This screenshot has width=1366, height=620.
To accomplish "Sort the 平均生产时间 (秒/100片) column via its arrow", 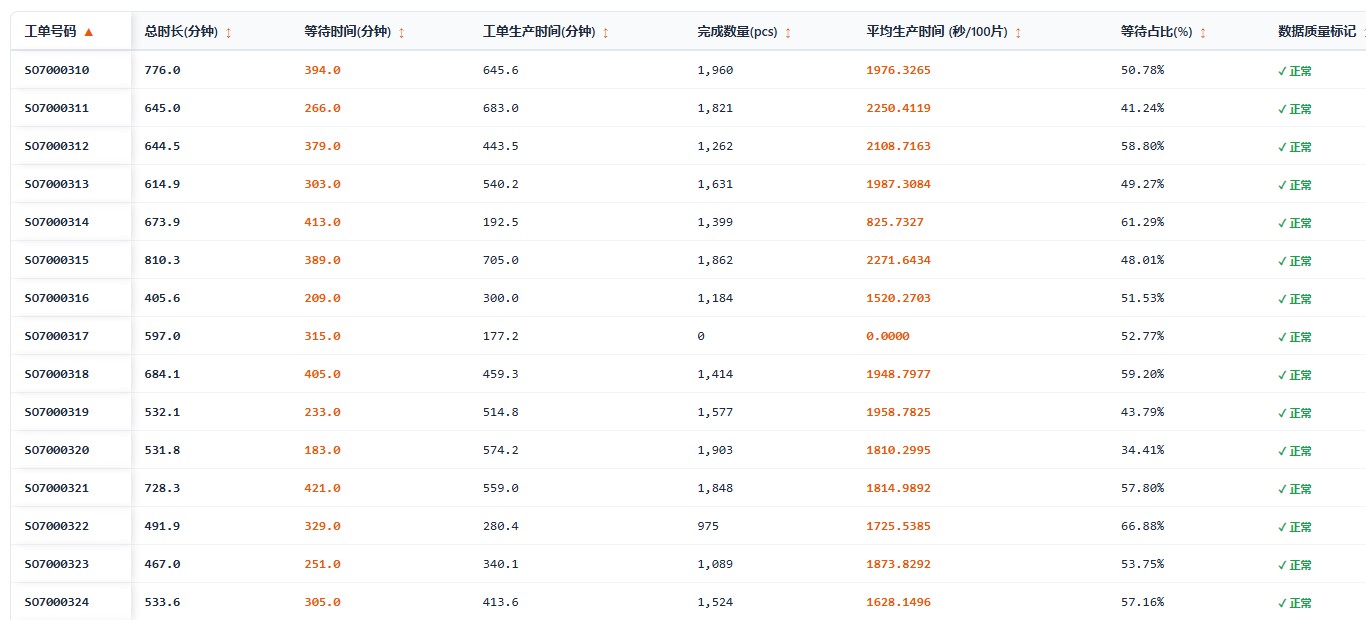I will pos(1018,33).
